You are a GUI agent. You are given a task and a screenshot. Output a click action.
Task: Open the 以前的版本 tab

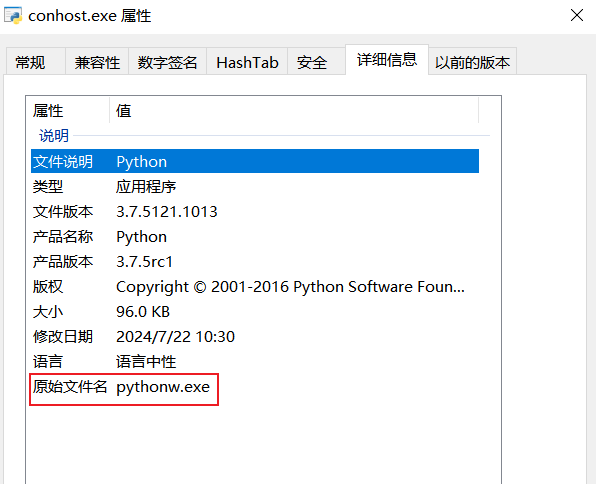(x=472, y=62)
